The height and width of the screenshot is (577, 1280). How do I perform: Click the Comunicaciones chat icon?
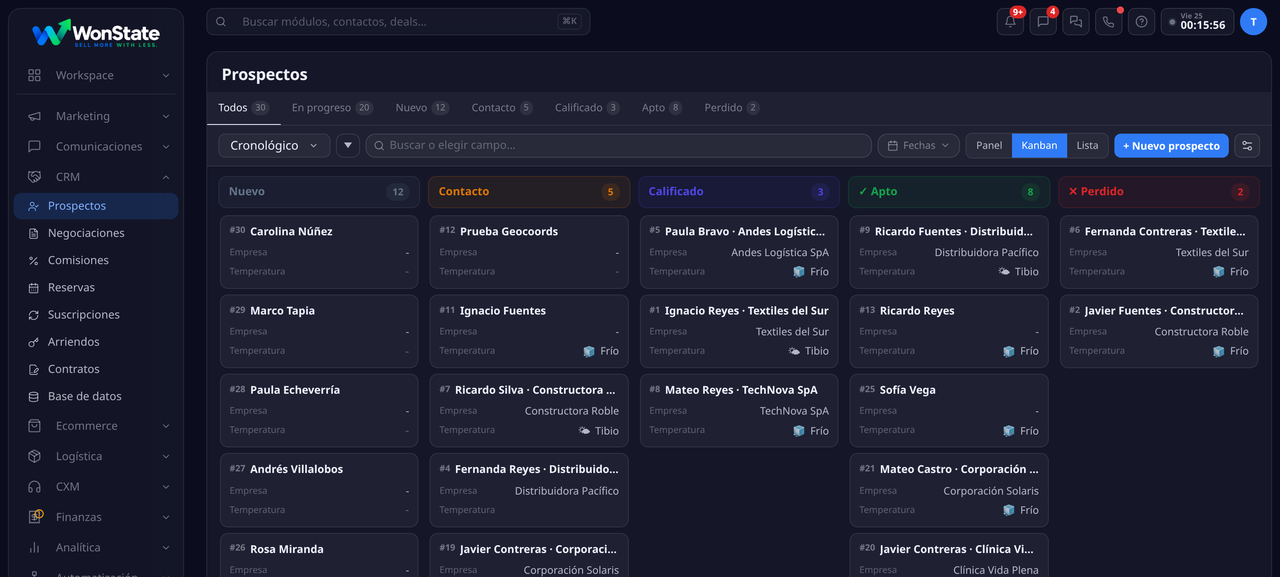35,146
